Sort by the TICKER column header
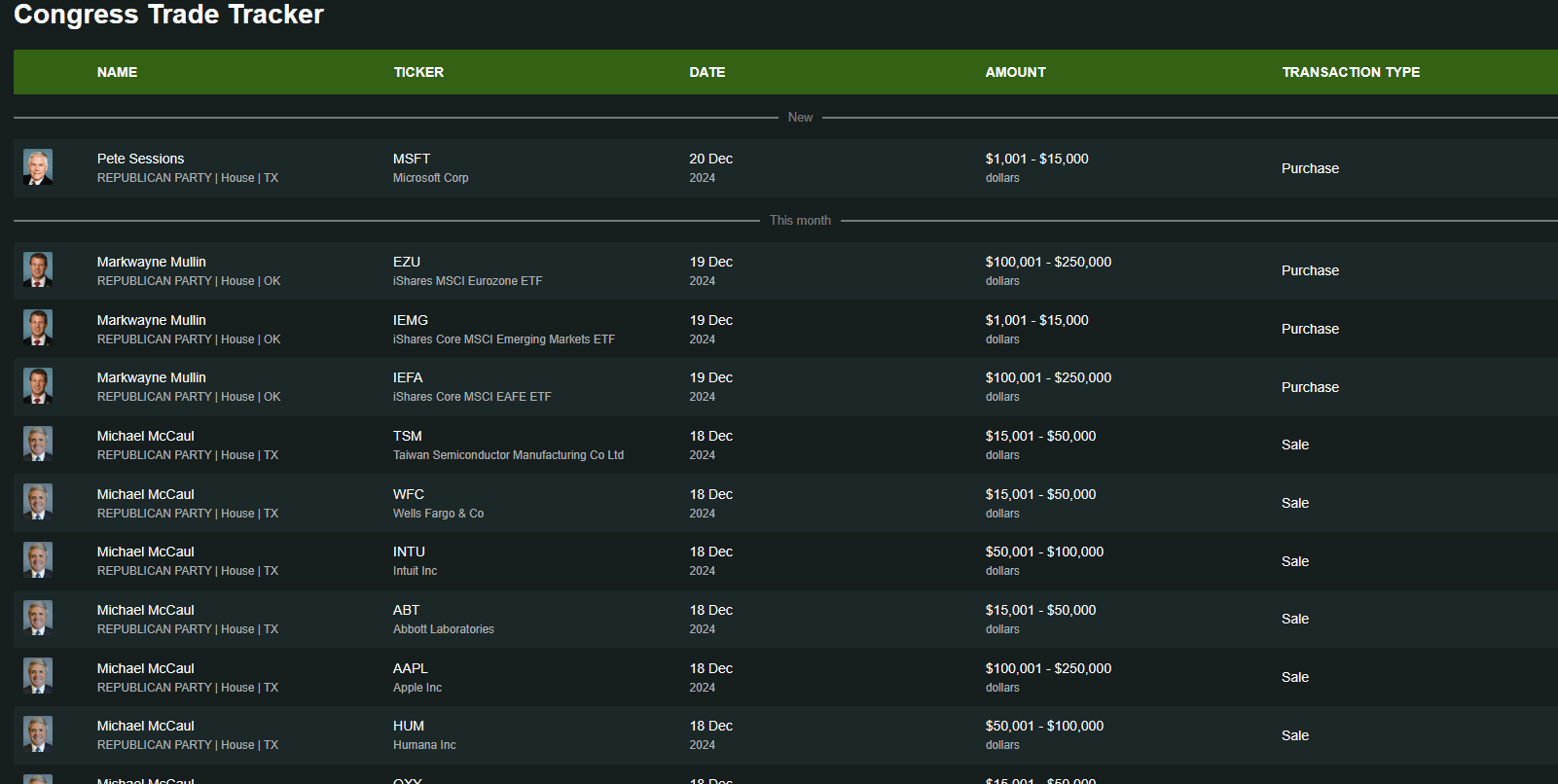 (418, 72)
